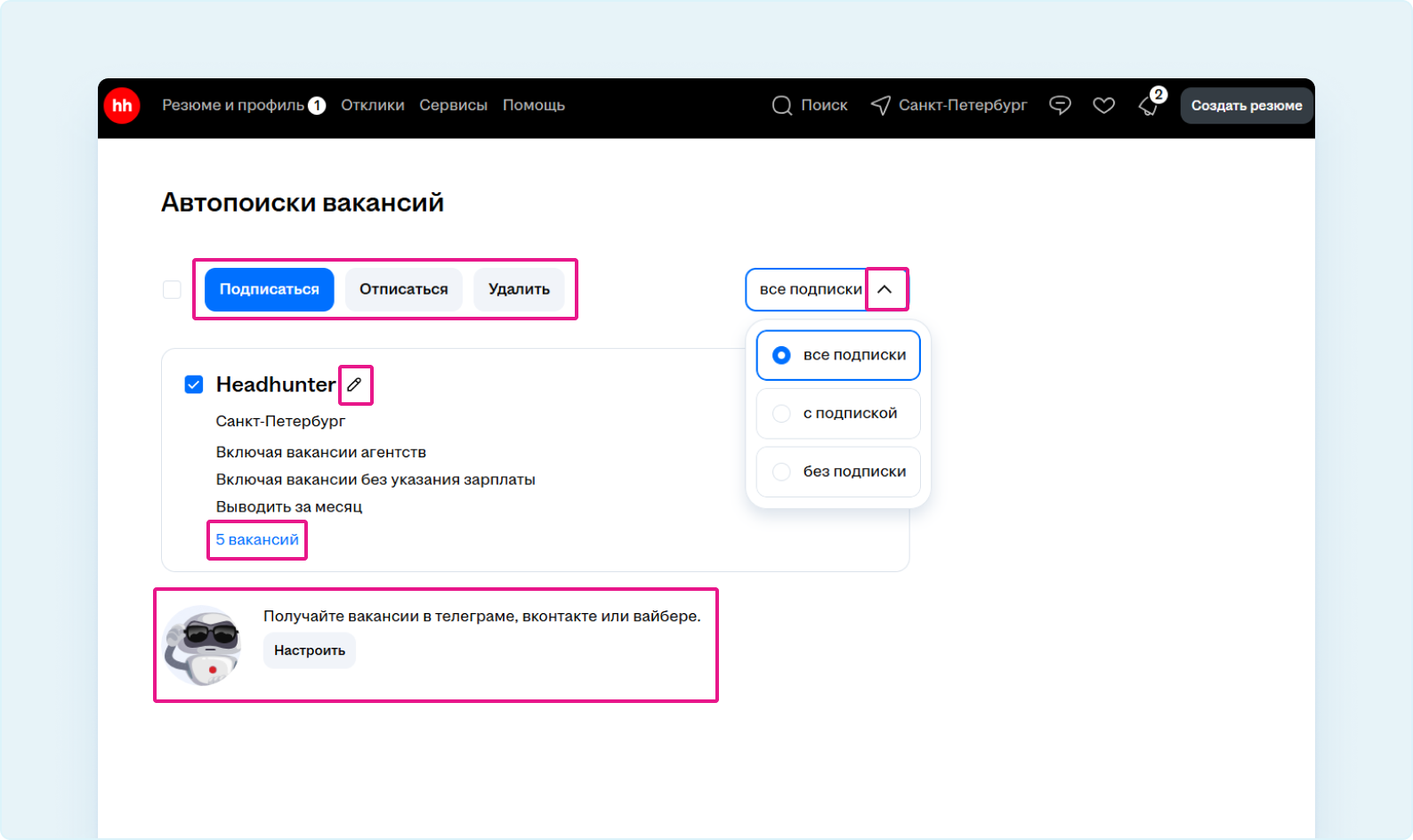Click the location arrow icon

point(880,106)
